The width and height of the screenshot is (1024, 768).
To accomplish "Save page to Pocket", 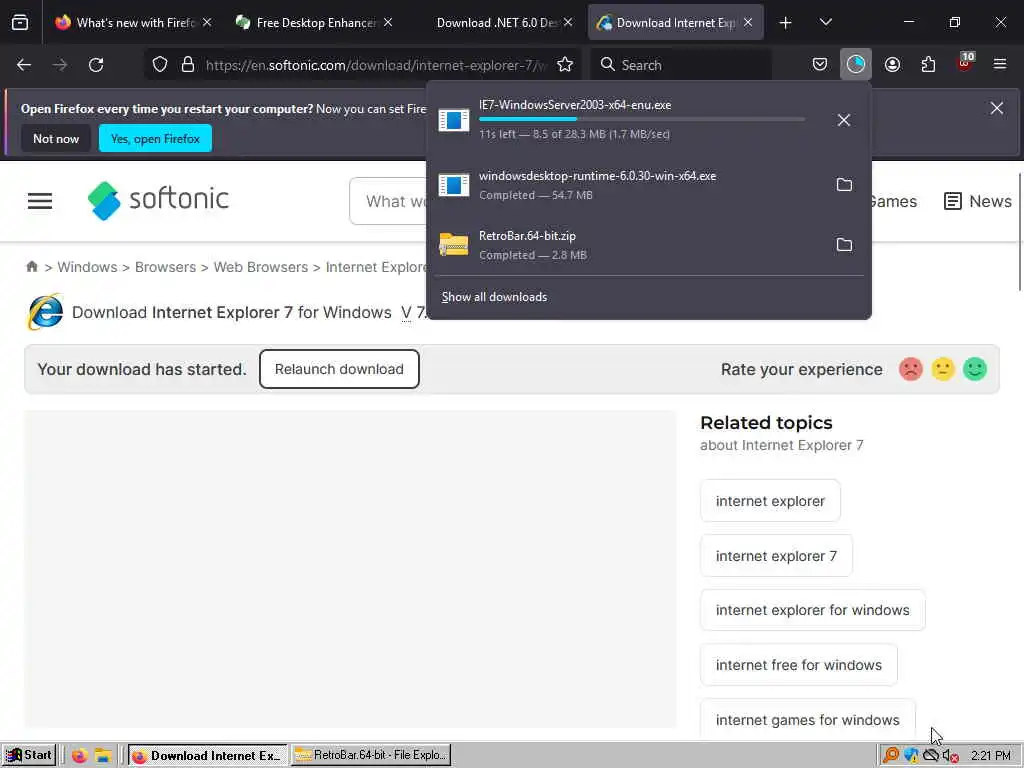I will (x=820, y=65).
